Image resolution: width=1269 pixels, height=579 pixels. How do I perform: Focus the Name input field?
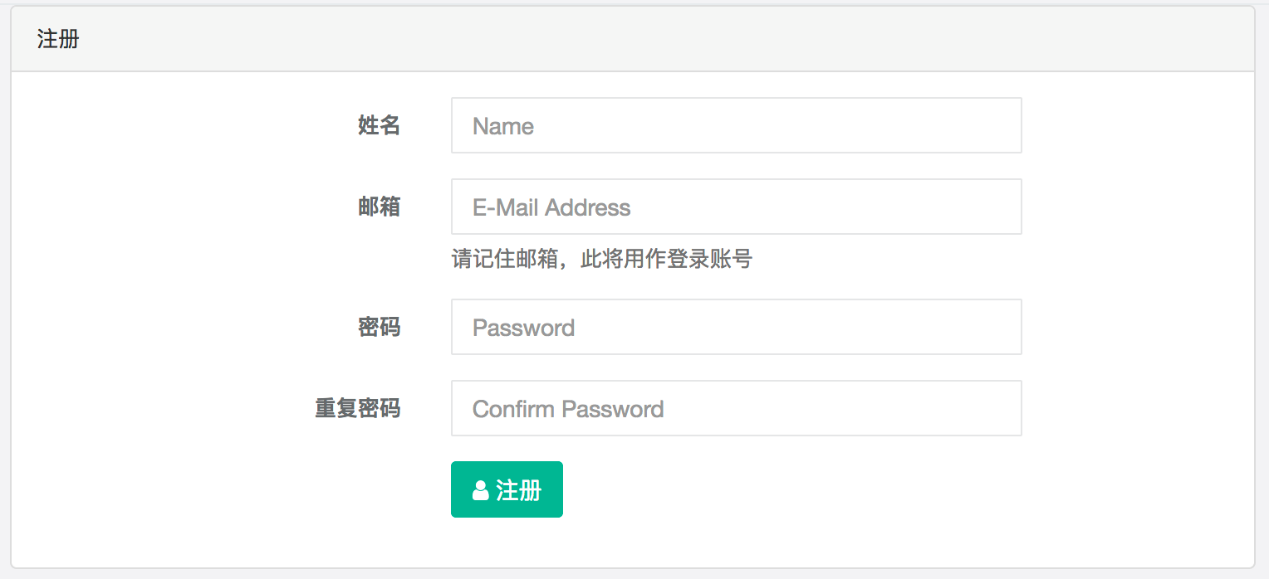tap(736, 126)
